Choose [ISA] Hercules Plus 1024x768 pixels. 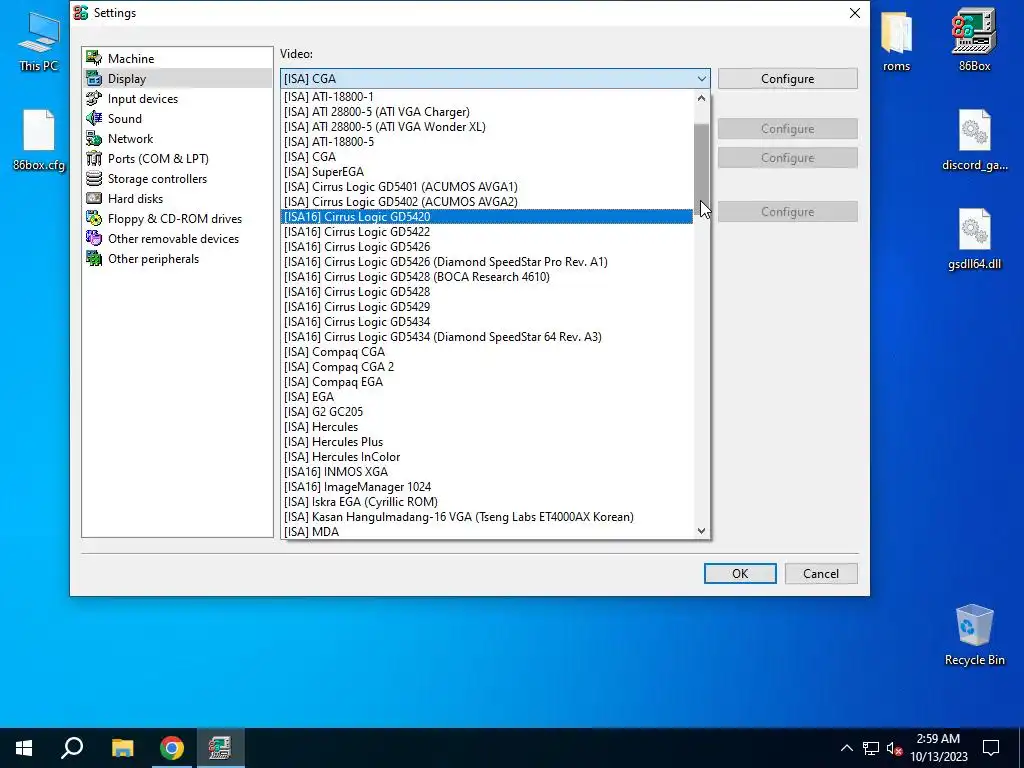click(487, 442)
